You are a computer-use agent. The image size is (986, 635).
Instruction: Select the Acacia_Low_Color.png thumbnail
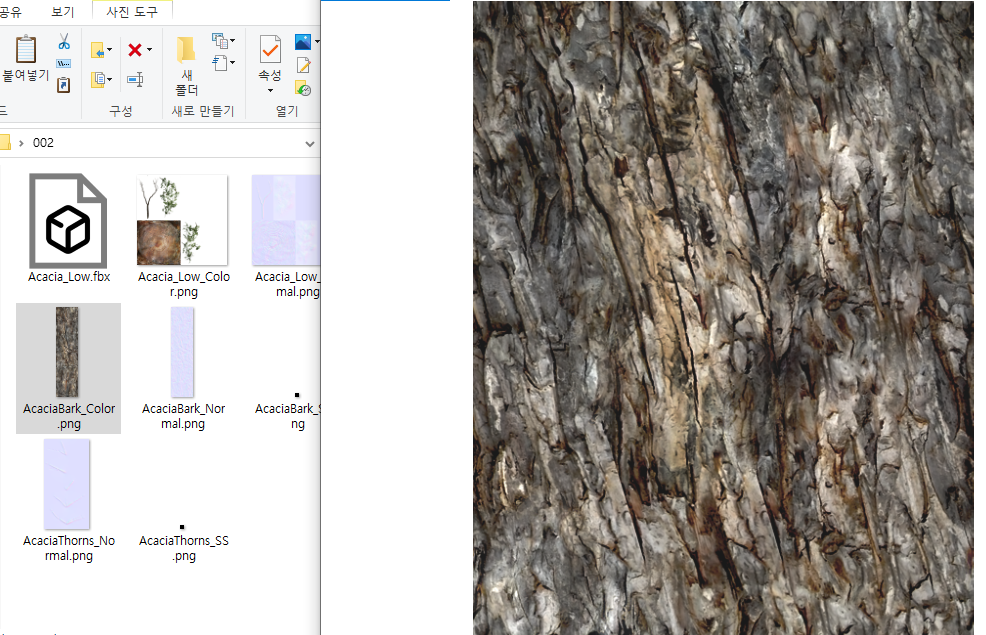(x=183, y=220)
